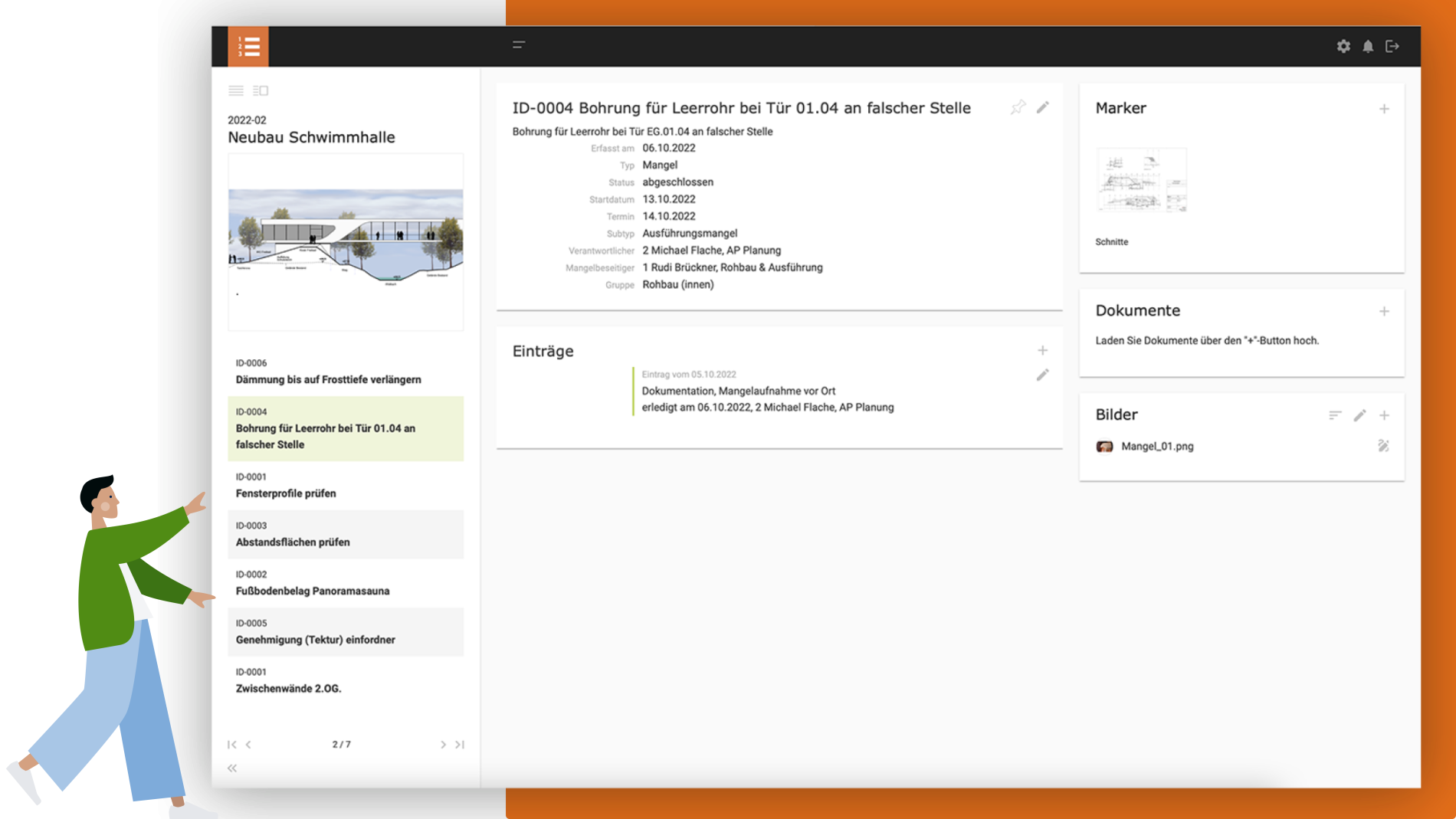Collapse the sidebar with double chevron
The image size is (1456, 819).
(232, 768)
